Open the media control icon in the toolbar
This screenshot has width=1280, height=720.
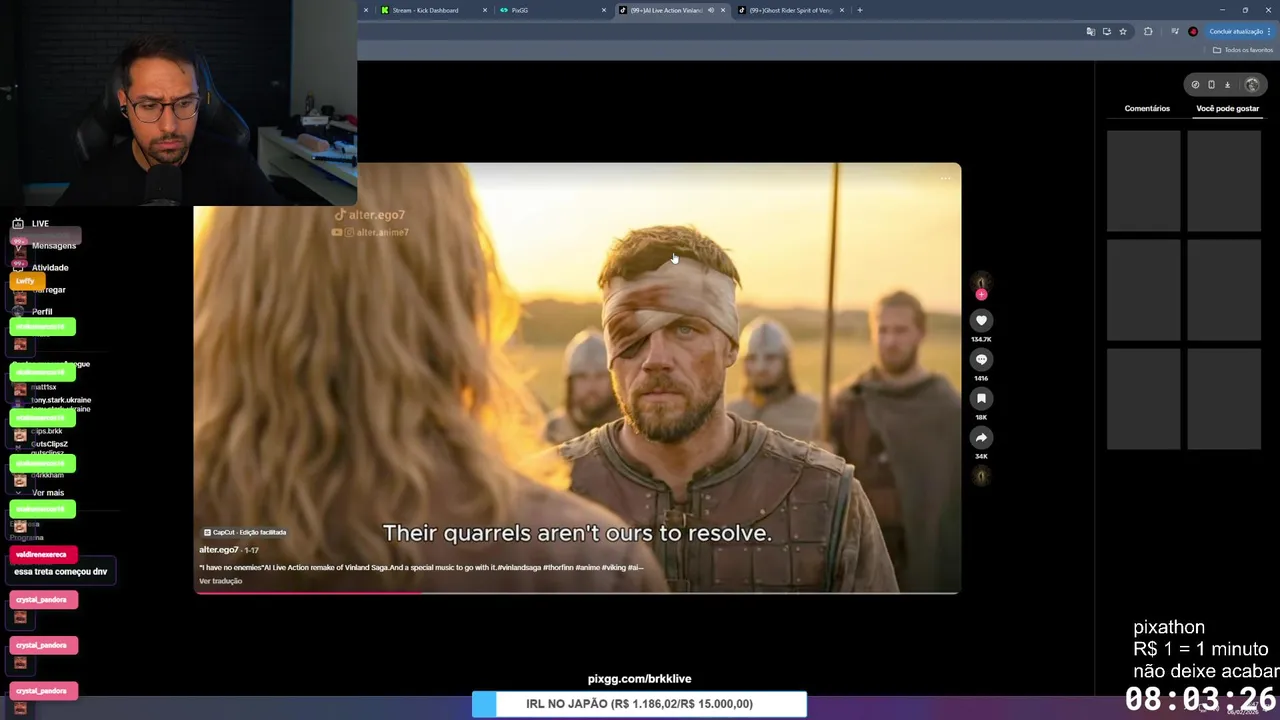click(x=1175, y=31)
